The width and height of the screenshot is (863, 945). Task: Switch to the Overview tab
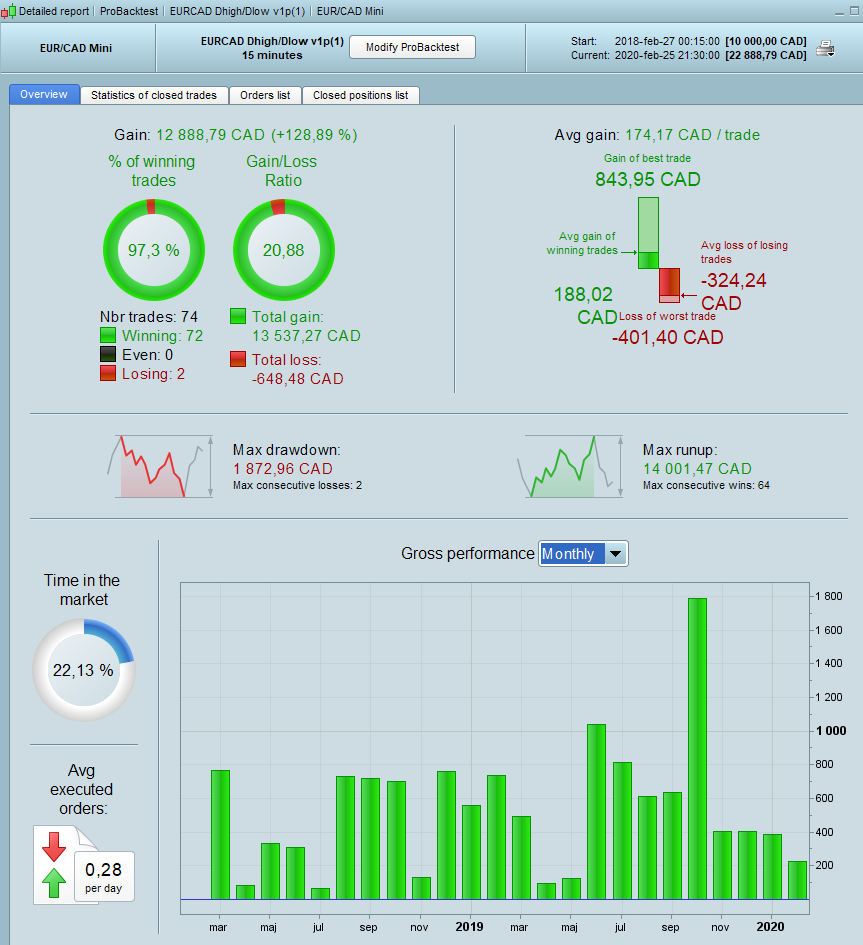click(44, 95)
